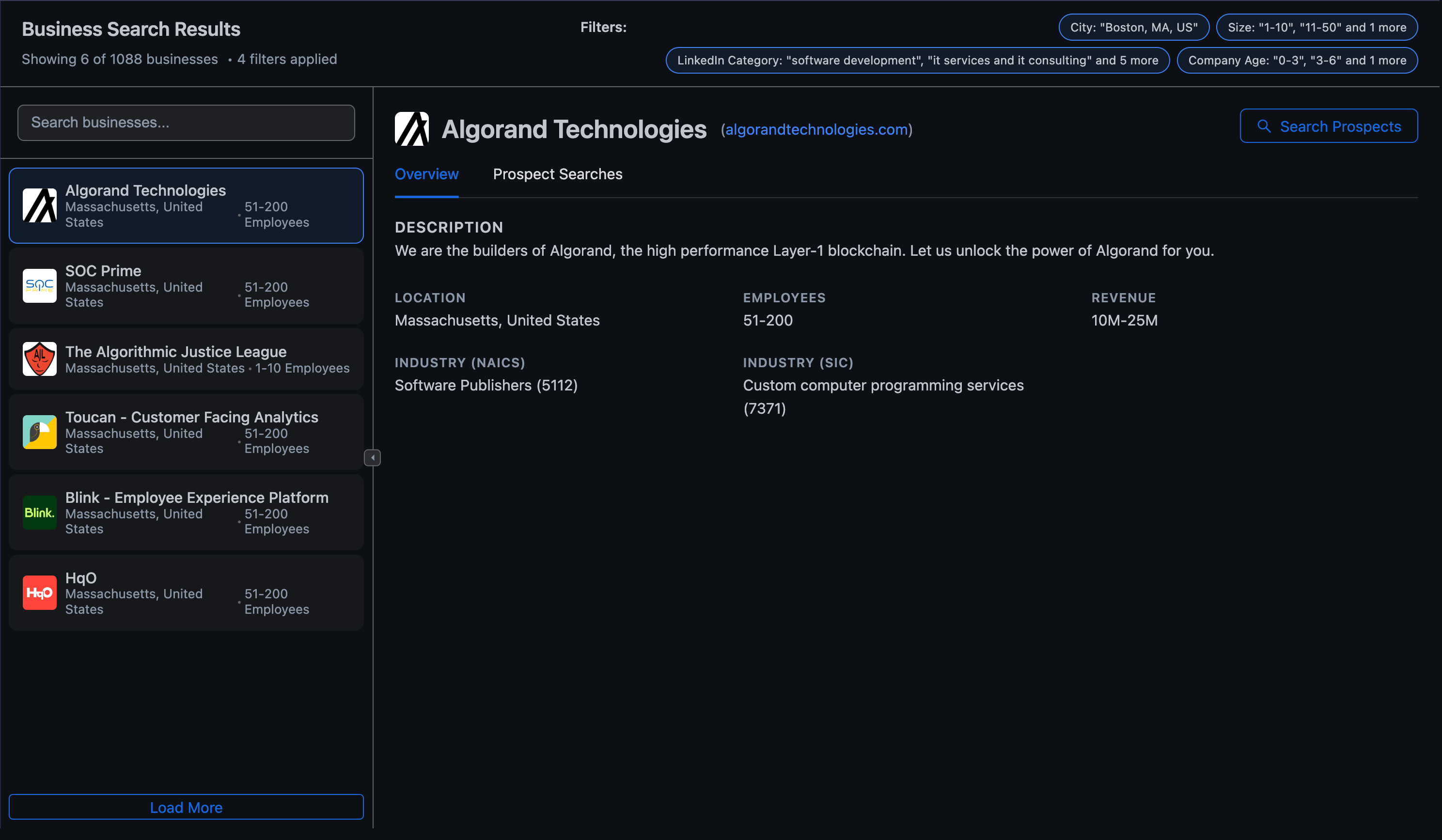Click the green Blink logo icon
The image size is (1442, 840).
tap(39, 513)
